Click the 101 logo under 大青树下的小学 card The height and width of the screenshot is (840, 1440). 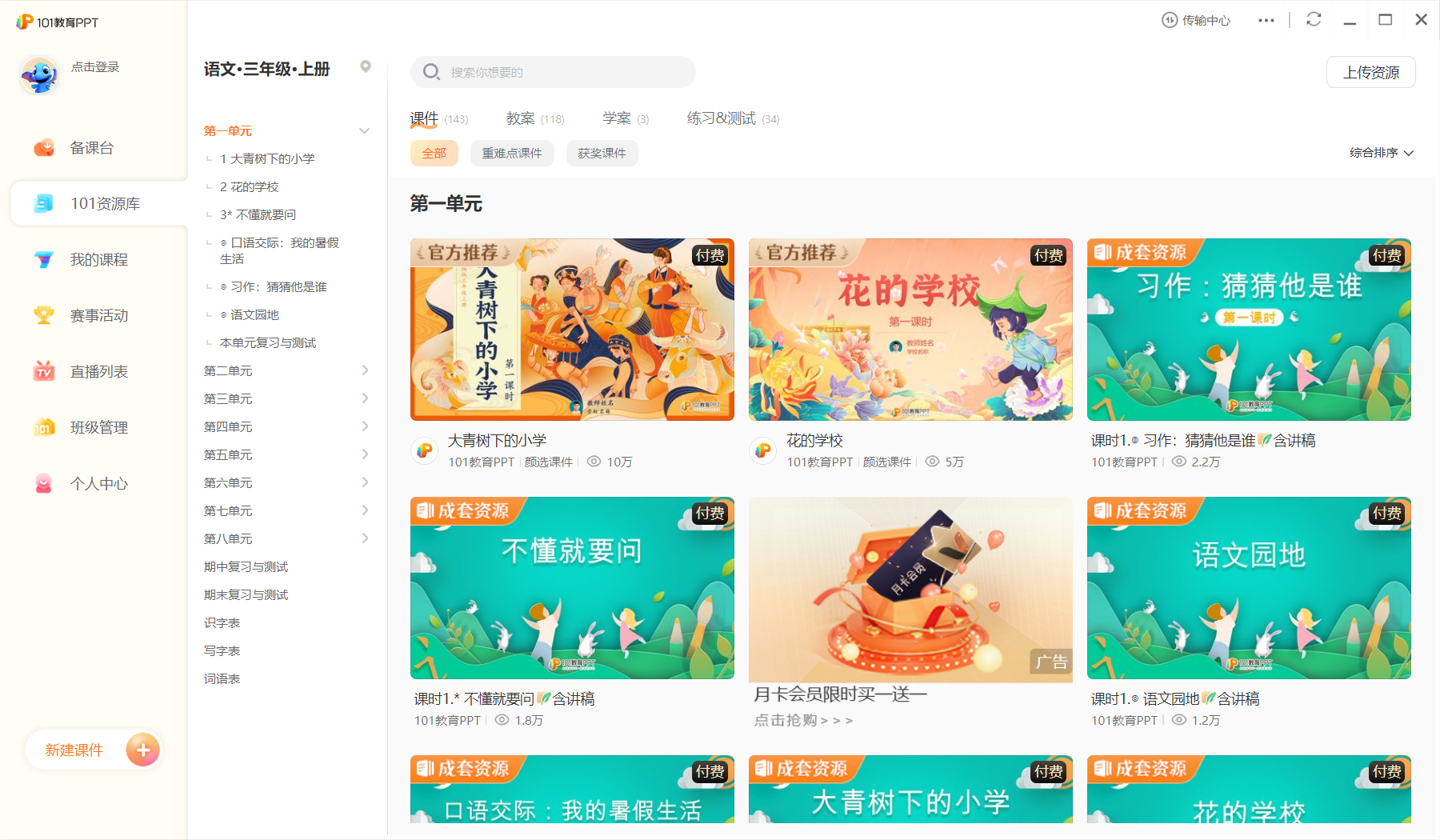click(425, 450)
